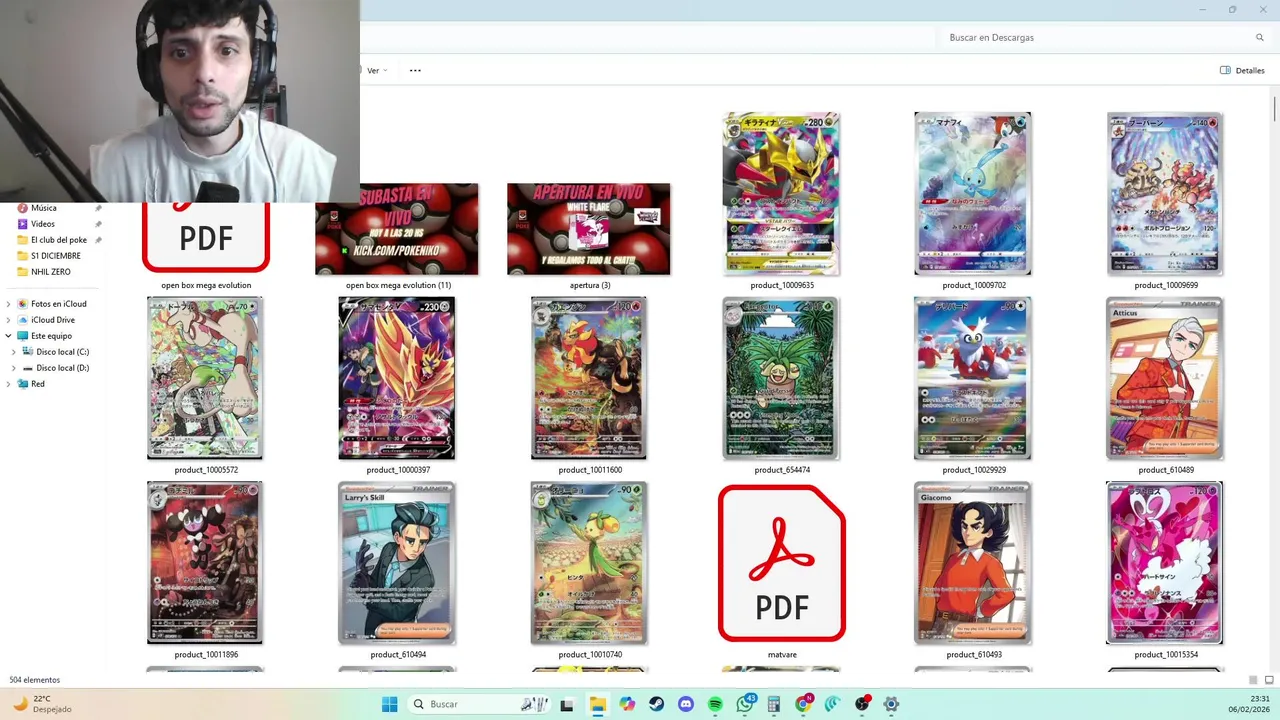
Task: Collapse Este equipo tree node
Action: tap(9, 336)
